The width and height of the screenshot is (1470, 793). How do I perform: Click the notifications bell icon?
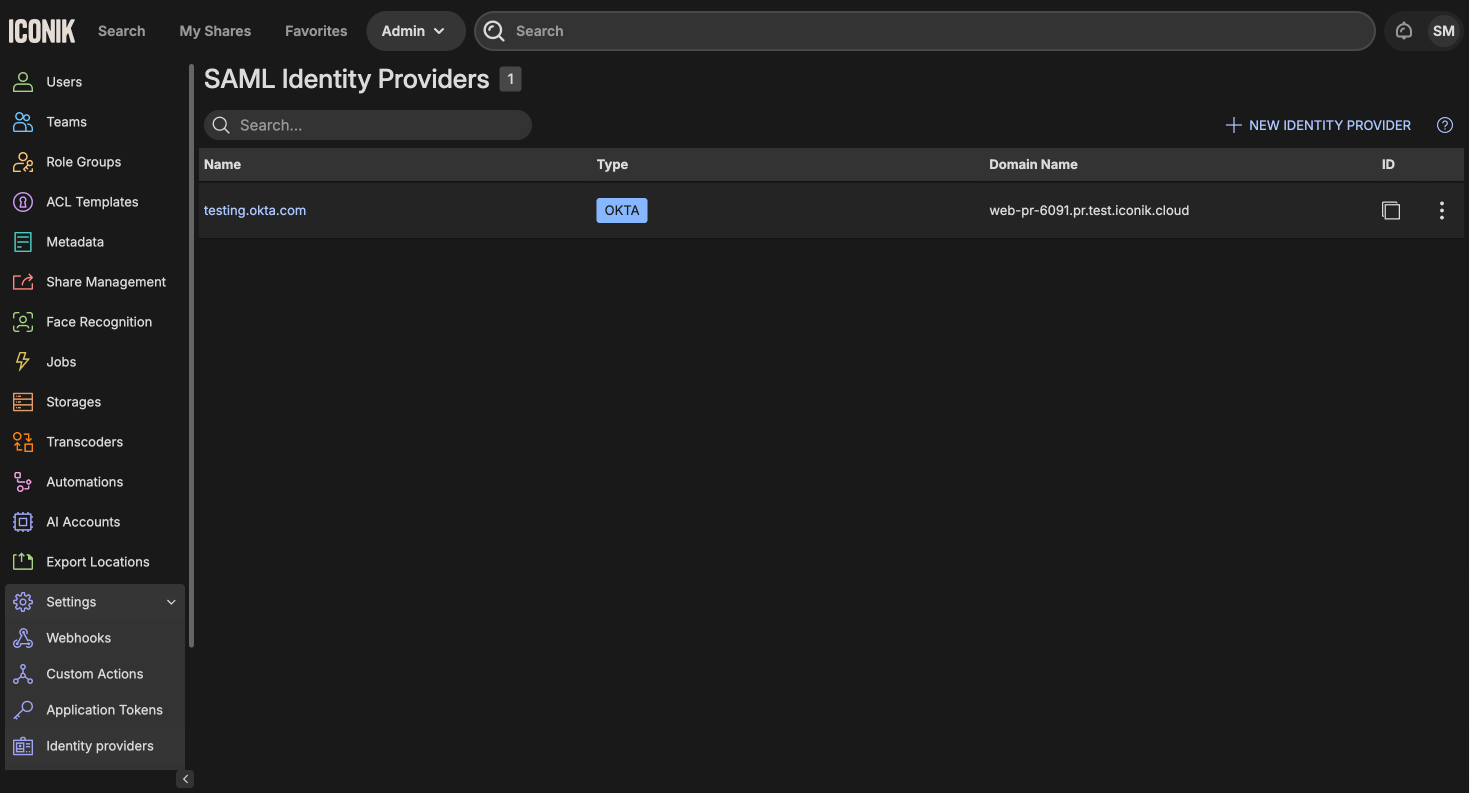[x=1404, y=31]
